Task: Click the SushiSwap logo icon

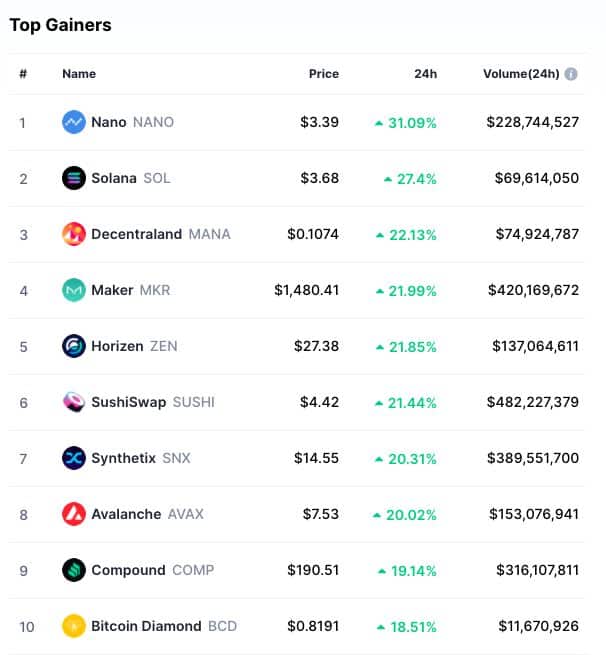Action: 74,402
